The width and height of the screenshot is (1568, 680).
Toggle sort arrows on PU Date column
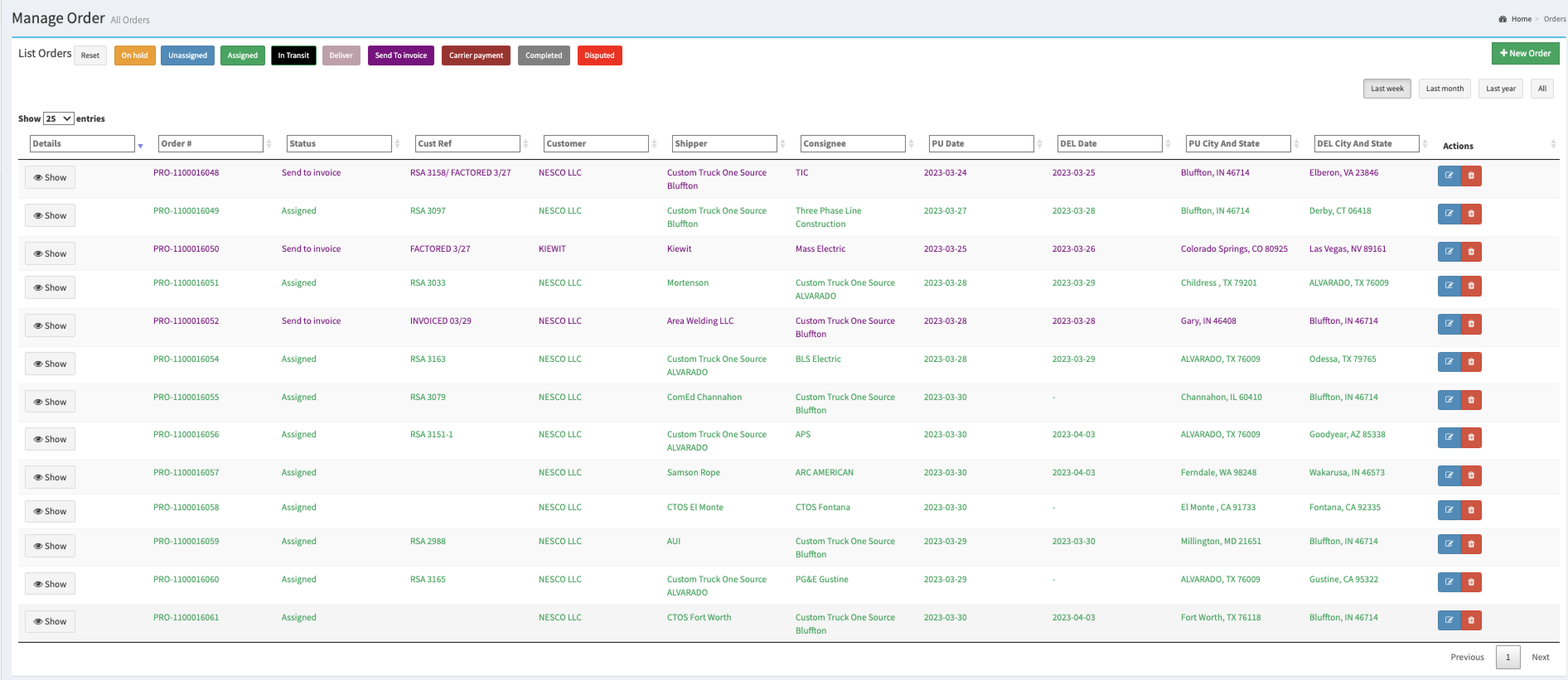[1040, 144]
